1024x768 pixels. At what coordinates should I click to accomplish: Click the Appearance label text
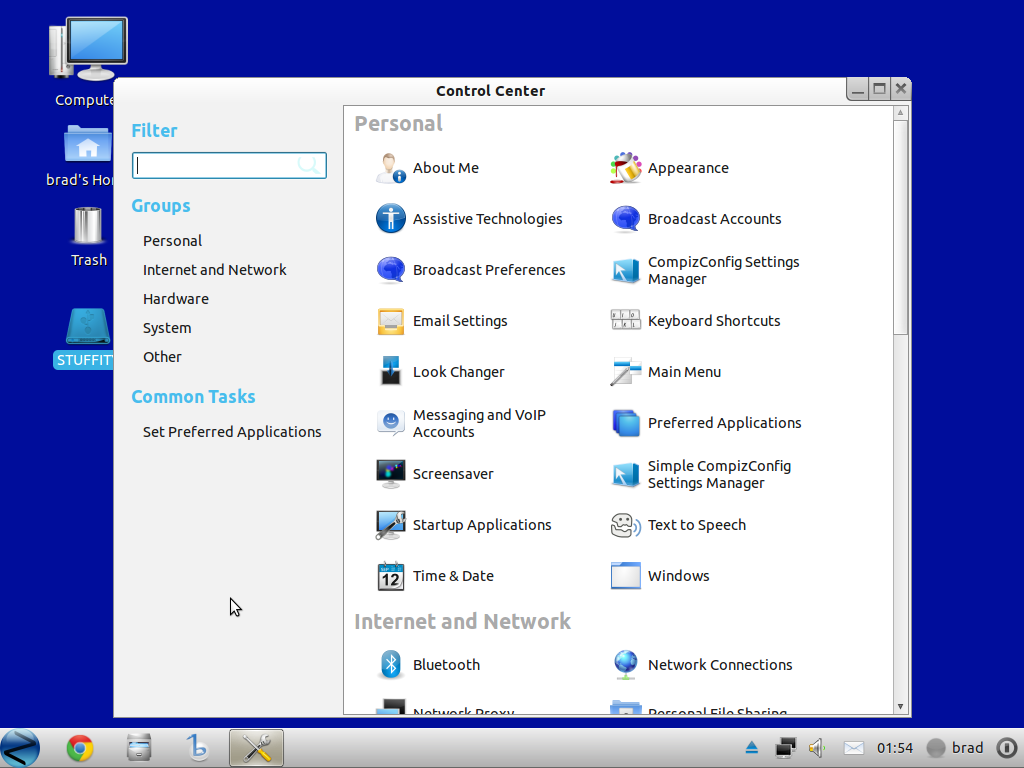pyautogui.click(x=688, y=168)
